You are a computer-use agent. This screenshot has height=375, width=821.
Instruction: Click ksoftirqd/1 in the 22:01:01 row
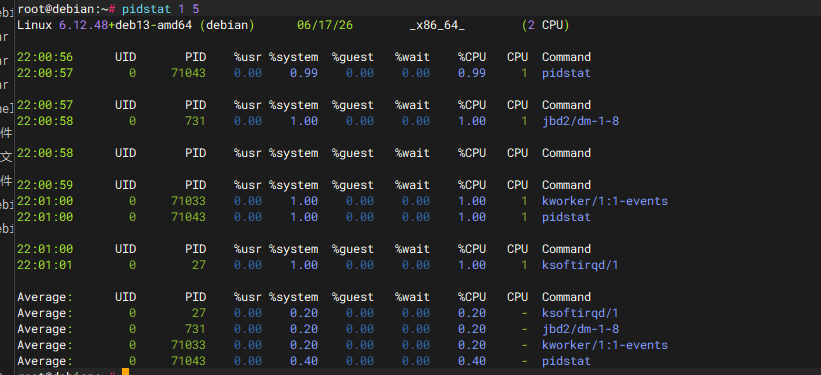[x=580, y=265]
